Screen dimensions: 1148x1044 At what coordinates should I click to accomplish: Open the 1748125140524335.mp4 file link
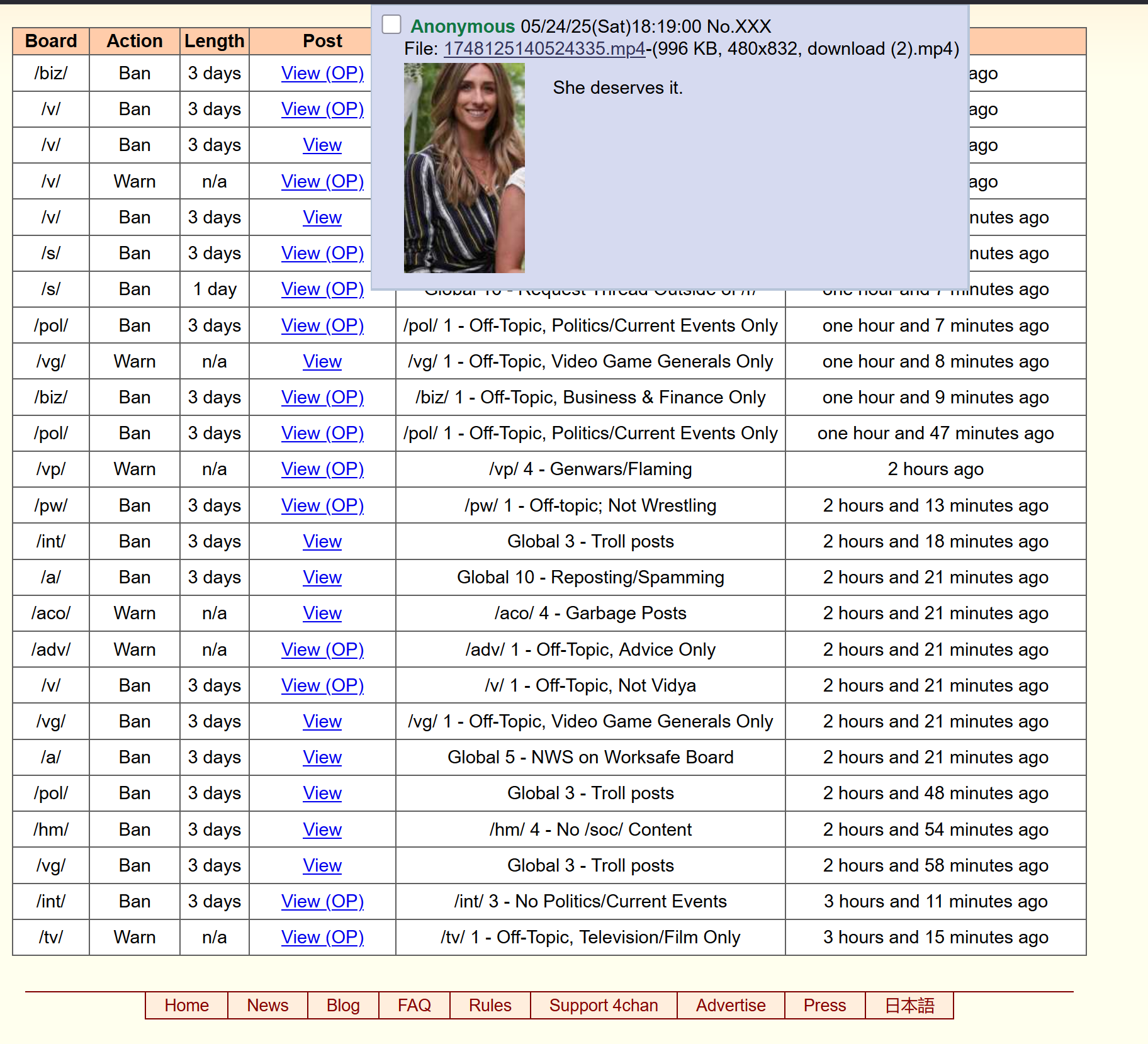(544, 48)
